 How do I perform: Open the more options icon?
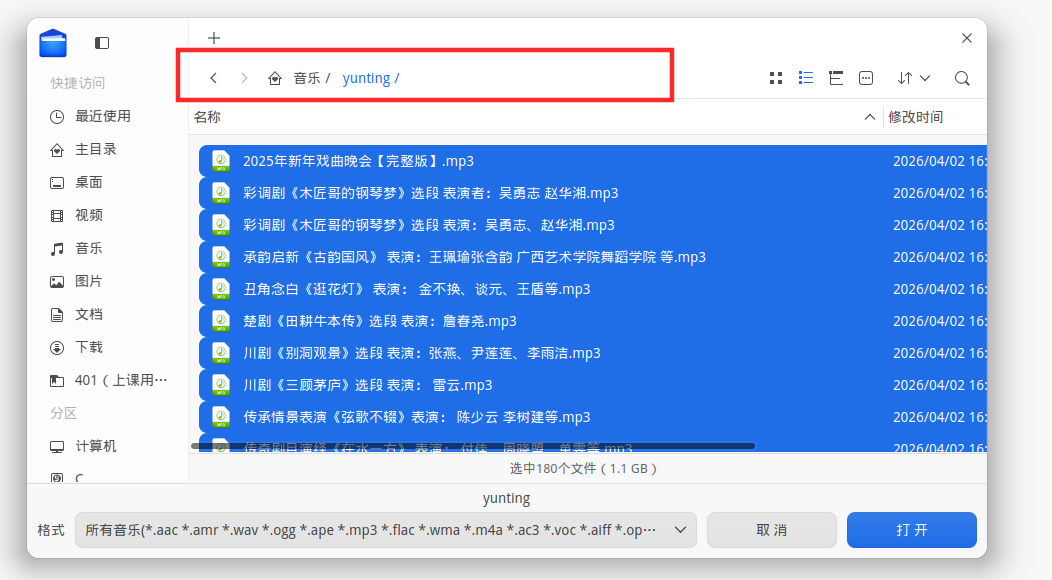(866, 78)
